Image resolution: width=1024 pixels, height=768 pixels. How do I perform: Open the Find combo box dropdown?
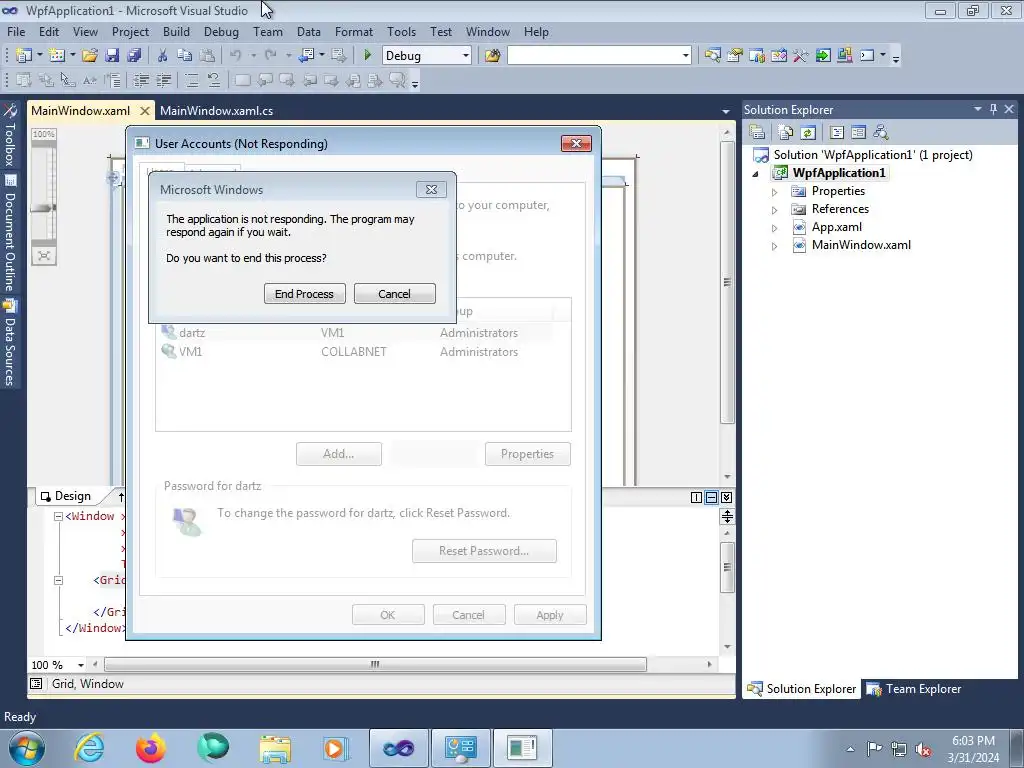(685, 56)
